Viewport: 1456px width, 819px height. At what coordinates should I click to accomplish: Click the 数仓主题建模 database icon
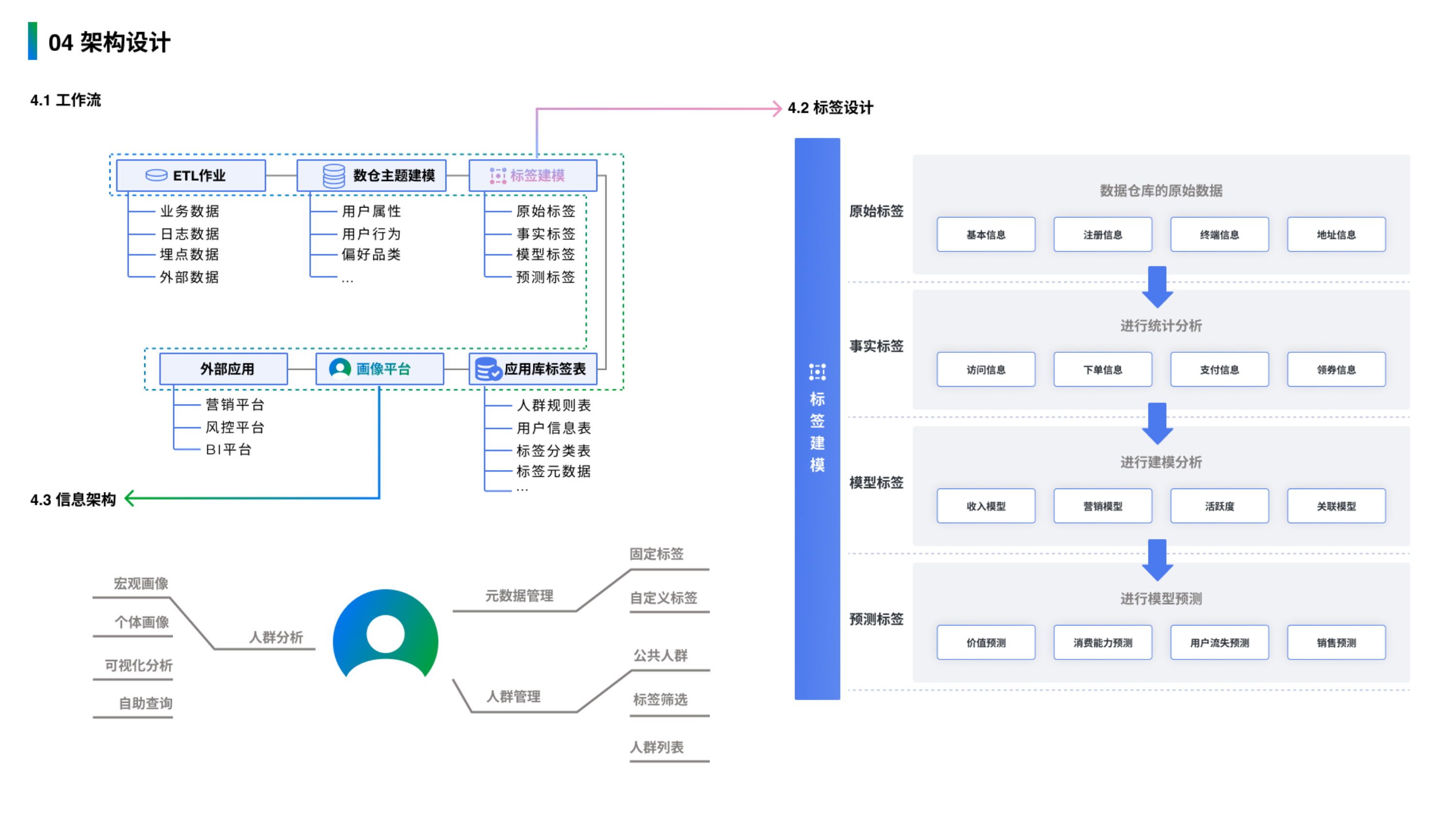333,176
